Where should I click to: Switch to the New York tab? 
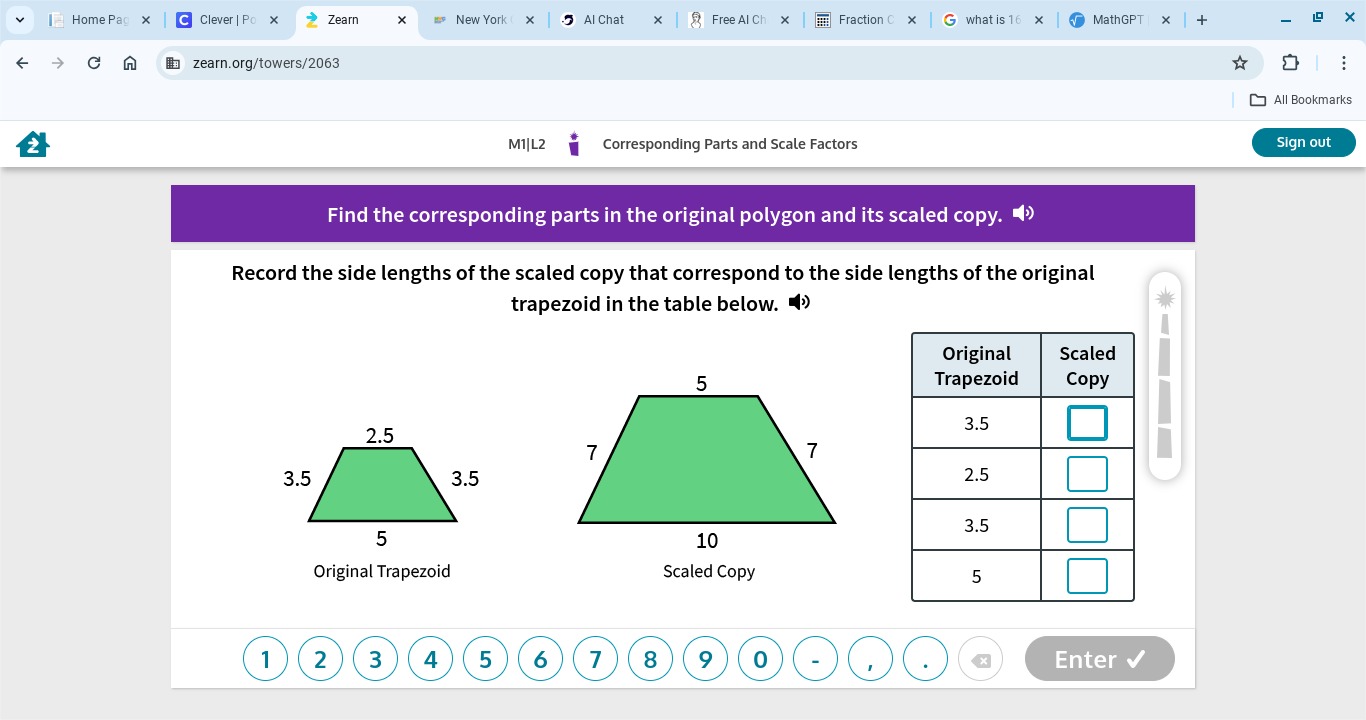484,20
